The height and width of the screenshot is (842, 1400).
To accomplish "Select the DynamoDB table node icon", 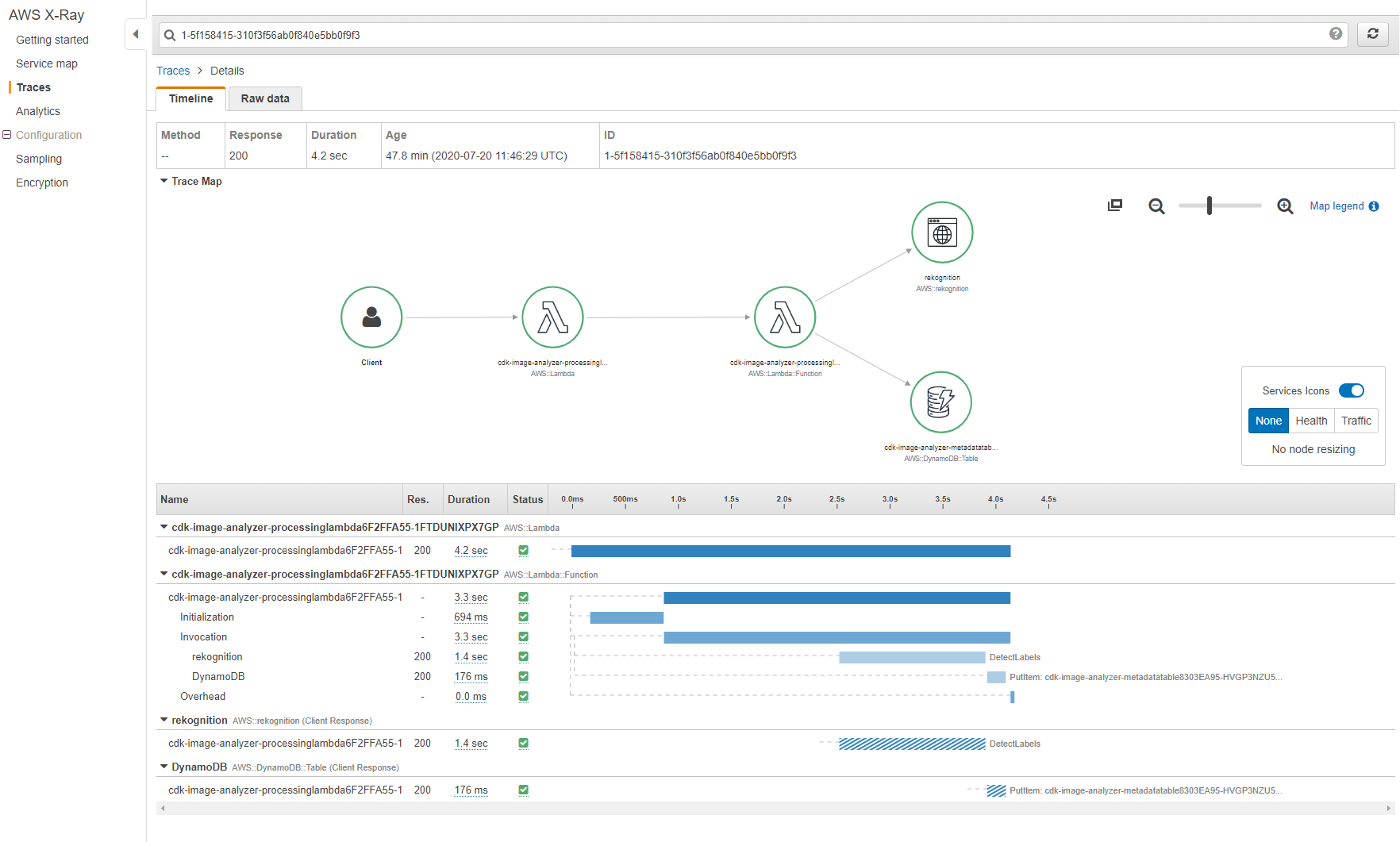I will 940,402.
